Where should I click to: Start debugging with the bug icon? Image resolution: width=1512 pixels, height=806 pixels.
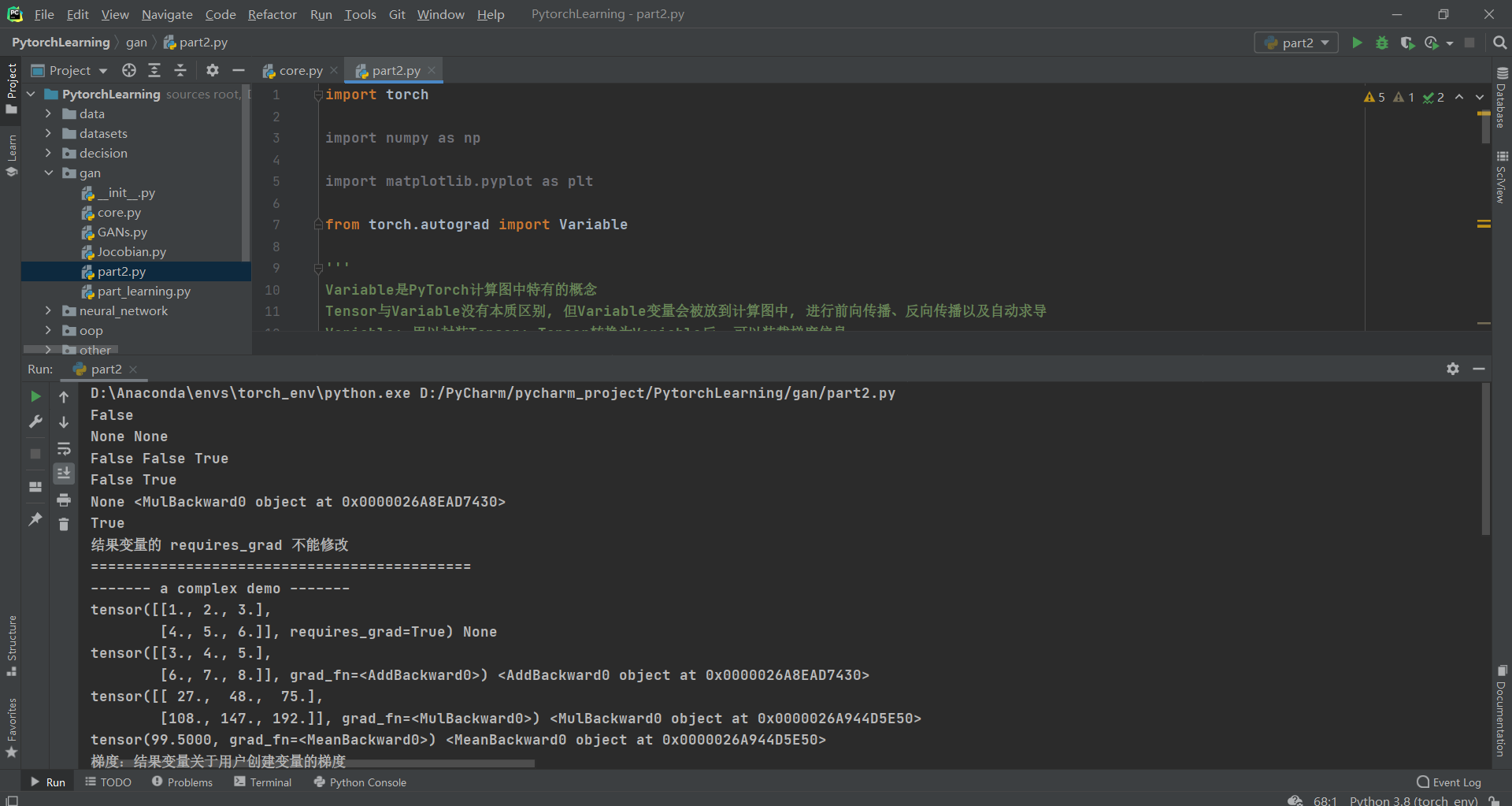1382,43
